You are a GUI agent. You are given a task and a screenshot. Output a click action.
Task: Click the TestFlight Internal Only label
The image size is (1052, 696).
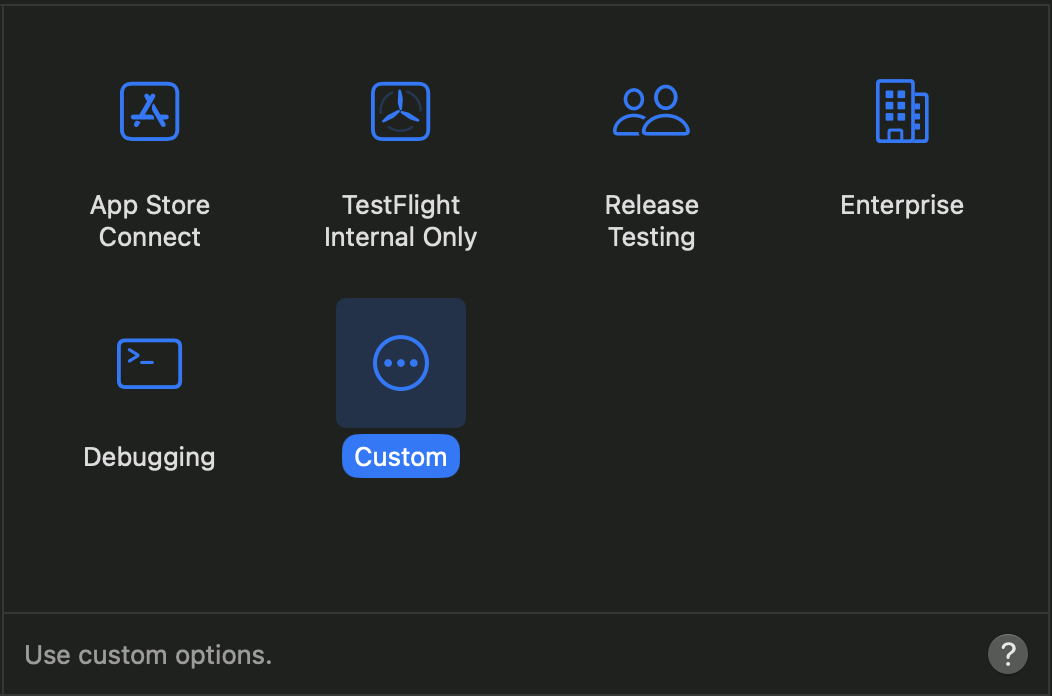click(x=401, y=221)
